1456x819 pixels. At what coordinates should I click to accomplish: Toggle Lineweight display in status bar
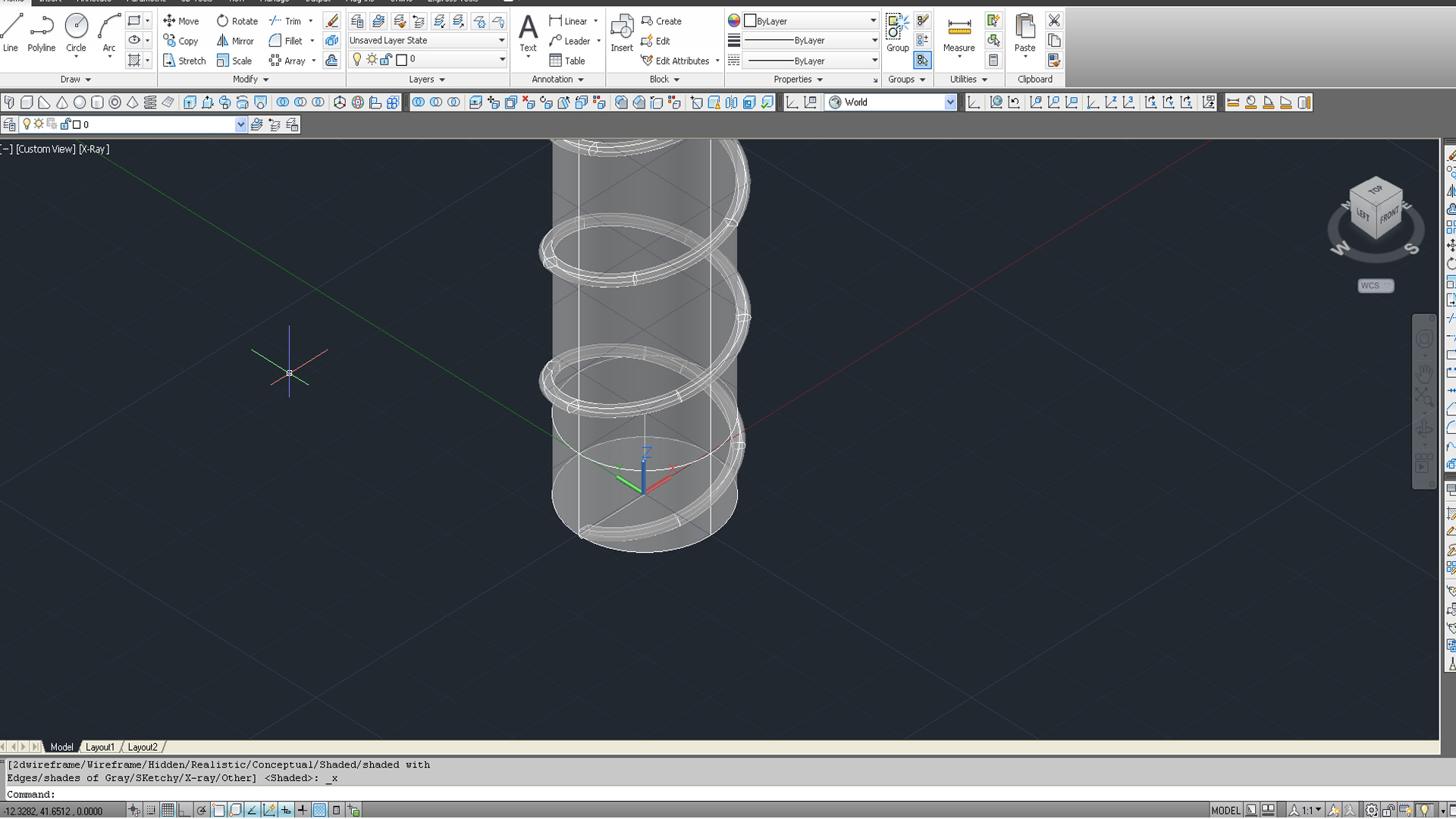point(303,810)
